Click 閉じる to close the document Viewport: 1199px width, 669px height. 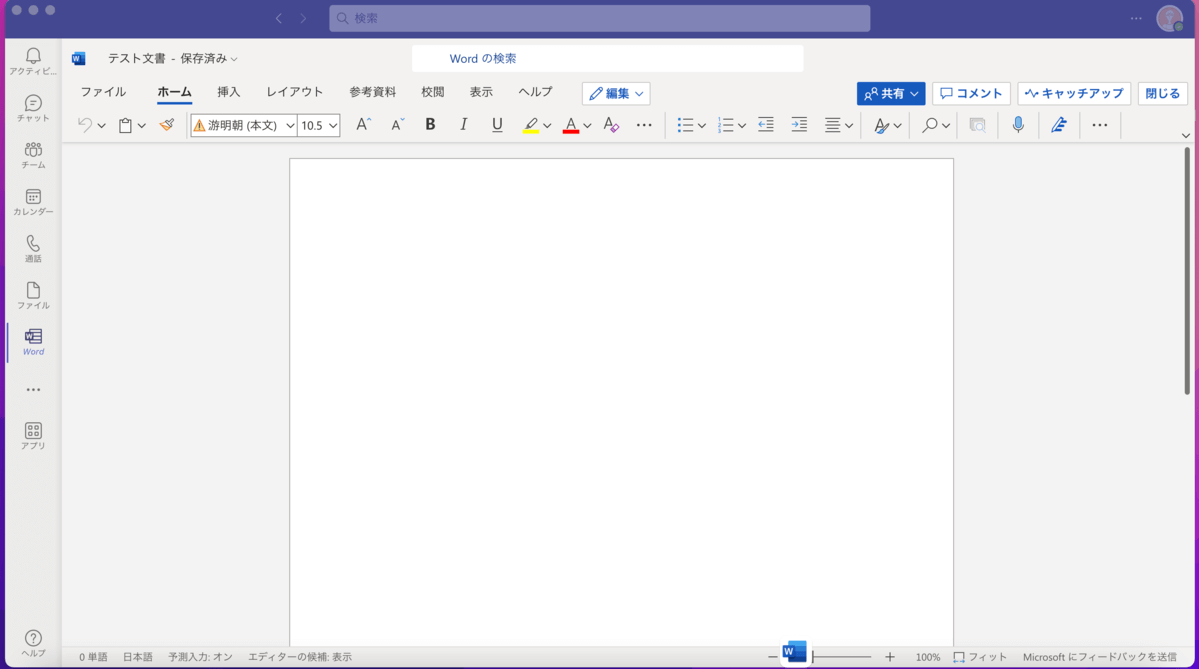point(1162,93)
